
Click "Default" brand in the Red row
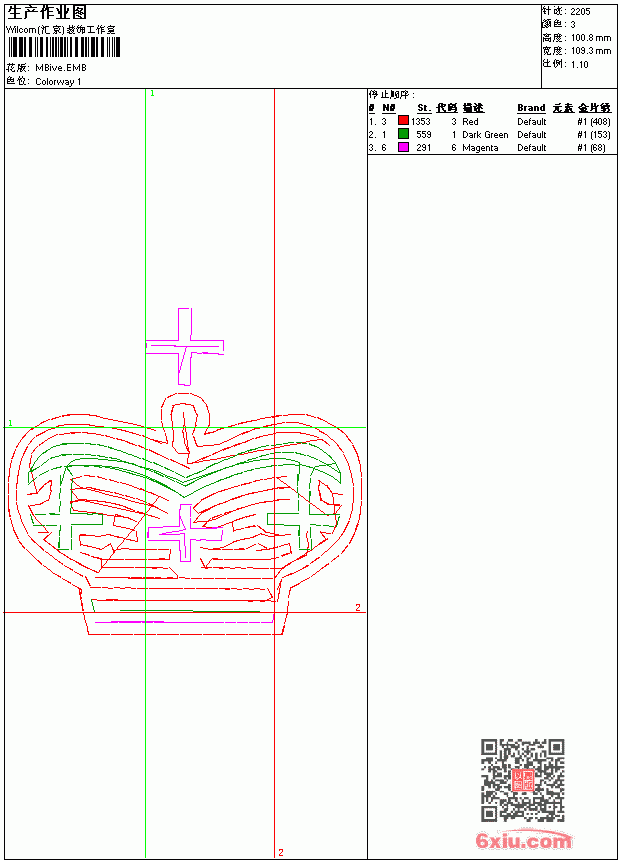tap(532, 122)
